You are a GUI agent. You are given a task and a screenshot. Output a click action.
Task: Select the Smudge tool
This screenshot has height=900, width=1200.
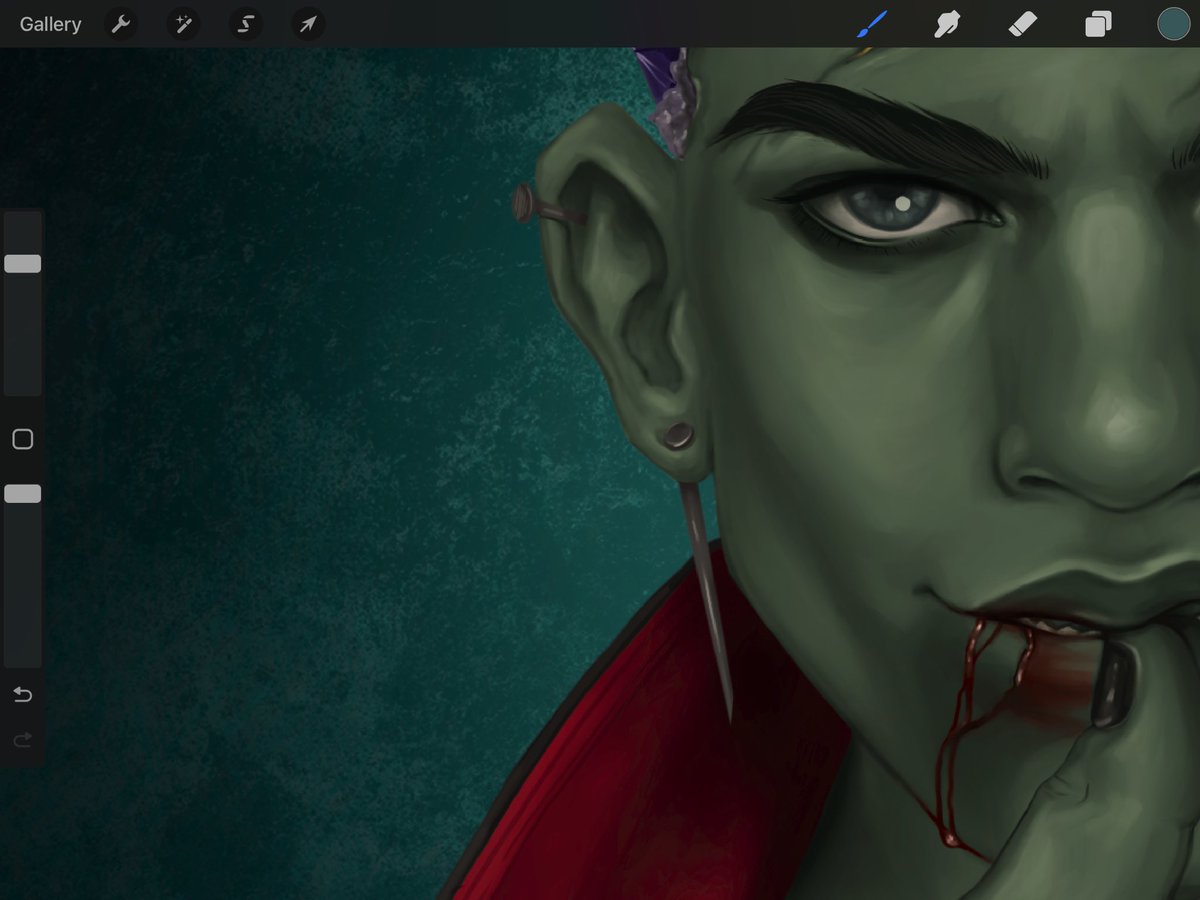(947, 24)
